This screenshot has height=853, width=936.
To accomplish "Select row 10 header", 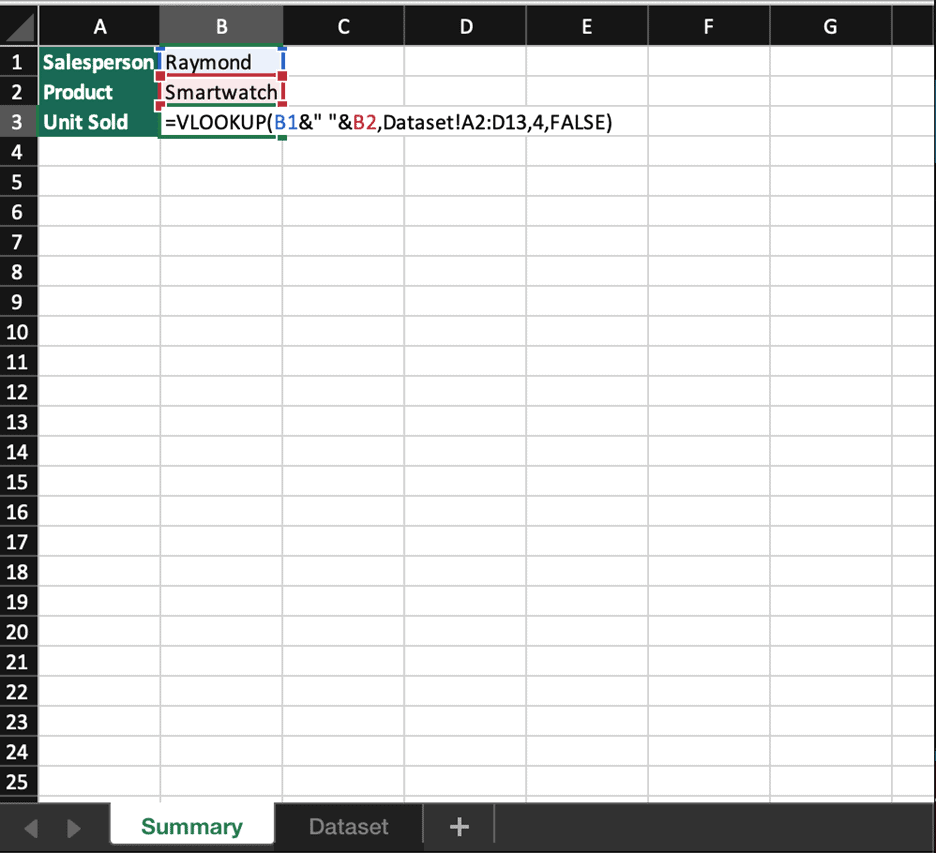I will 18,332.
